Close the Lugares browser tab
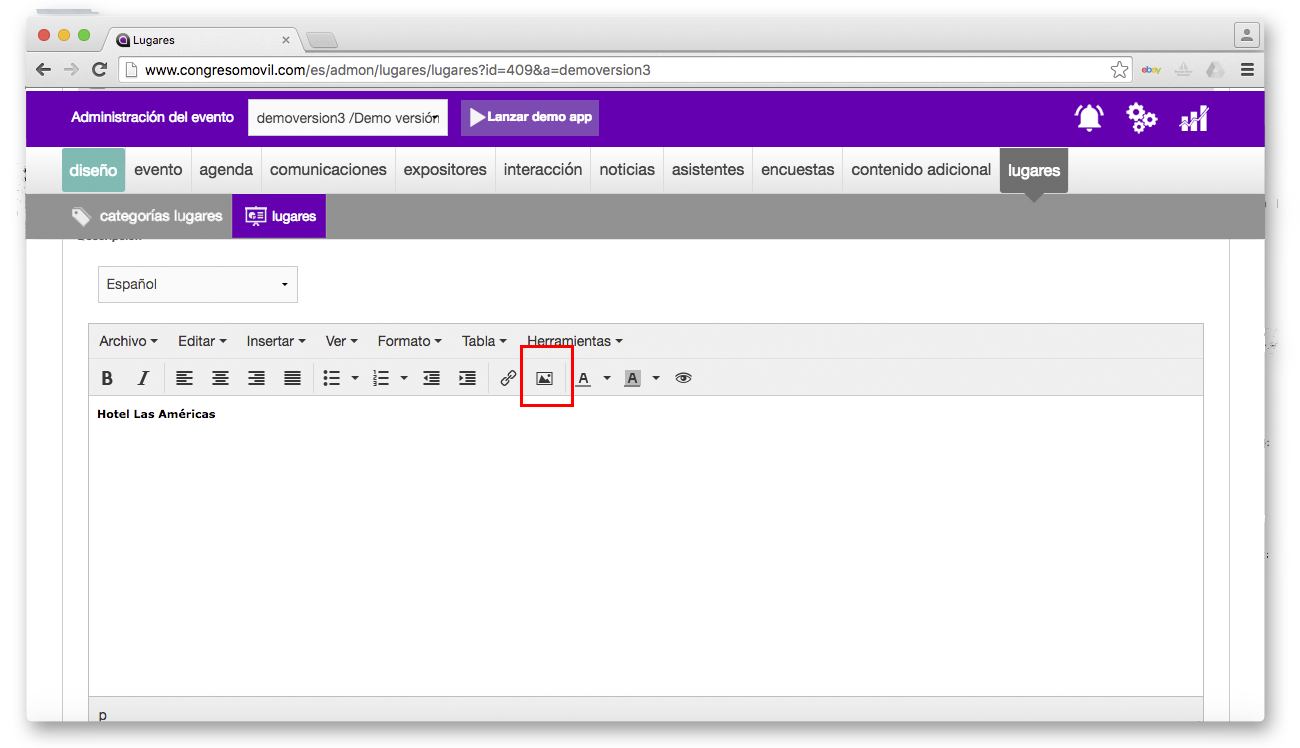1300x748 pixels. click(x=286, y=40)
